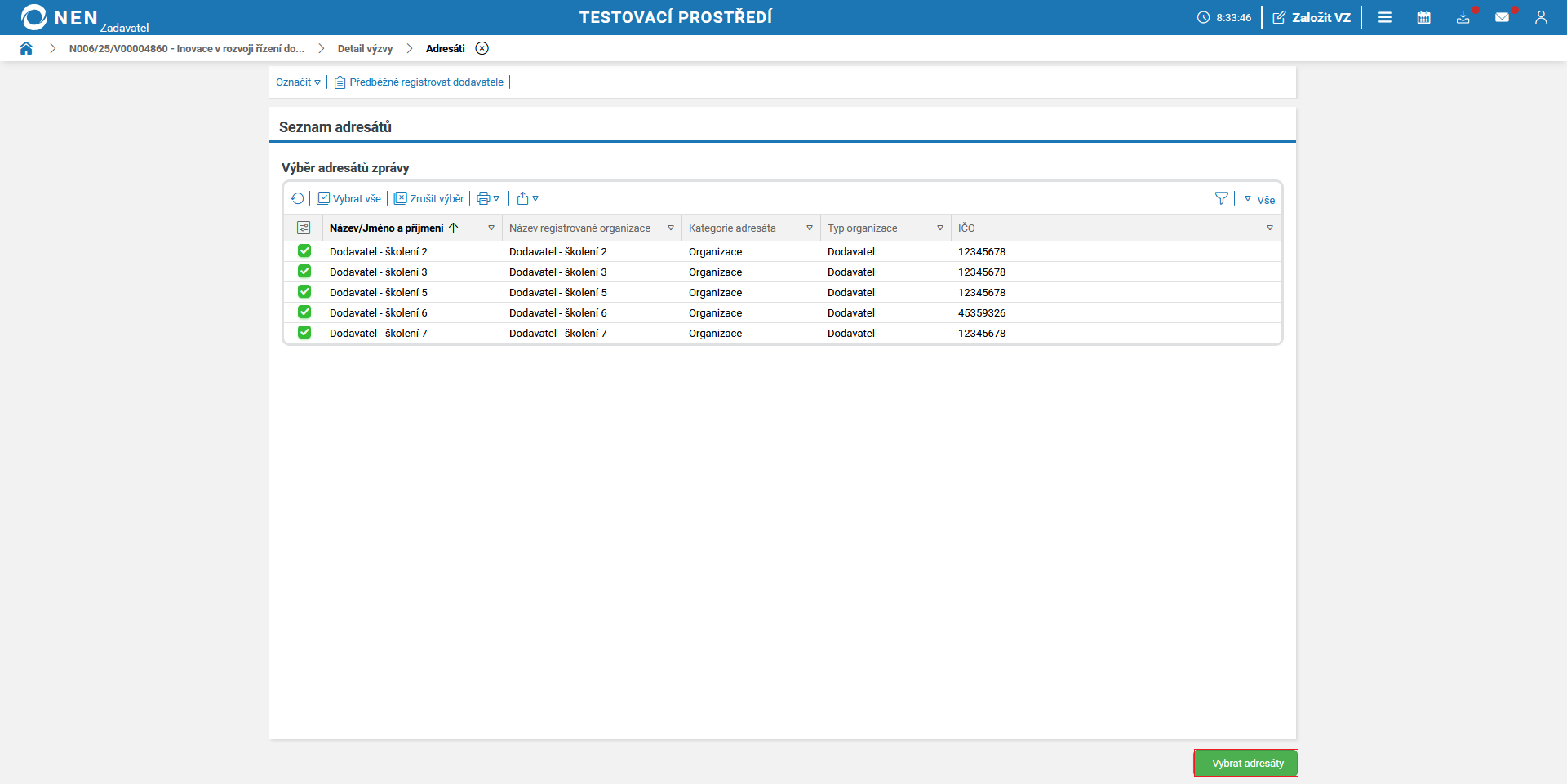The image size is (1567, 784).
Task: Open the export share icon menu
Action: (527, 198)
